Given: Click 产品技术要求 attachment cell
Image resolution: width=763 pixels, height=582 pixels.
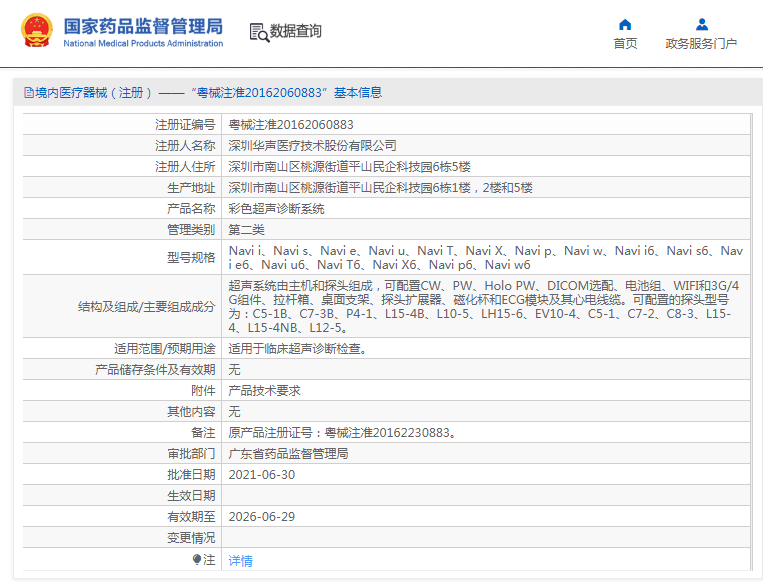Looking at the screenshot, I should tap(486, 390).
